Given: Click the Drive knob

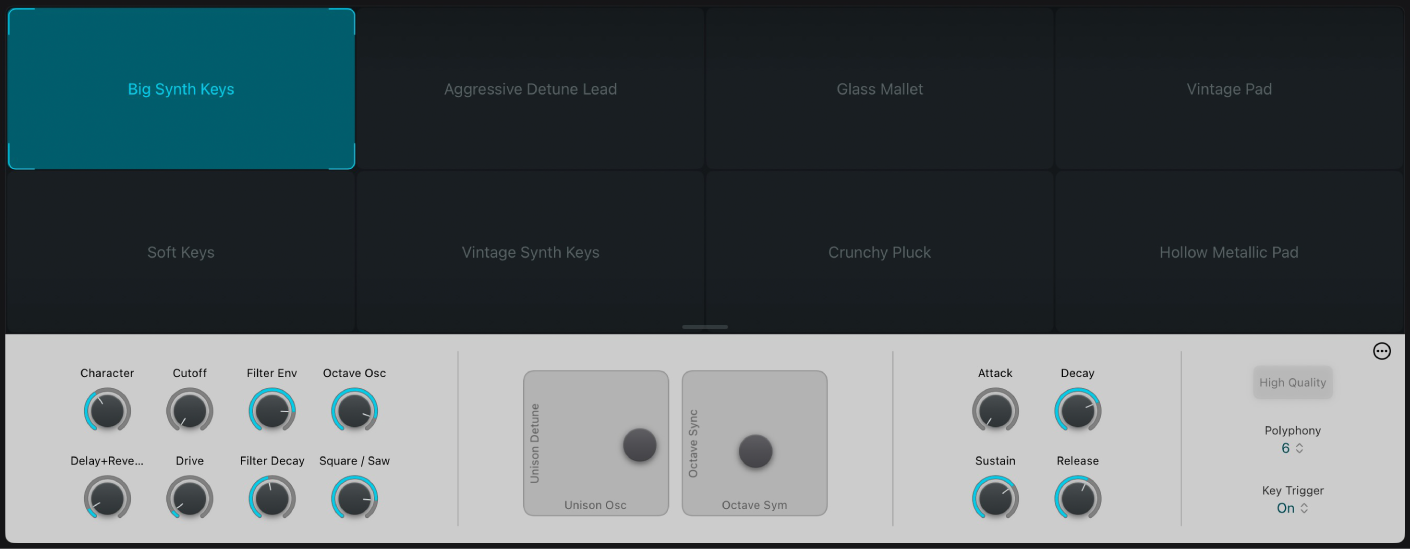Looking at the screenshot, I should (189, 497).
